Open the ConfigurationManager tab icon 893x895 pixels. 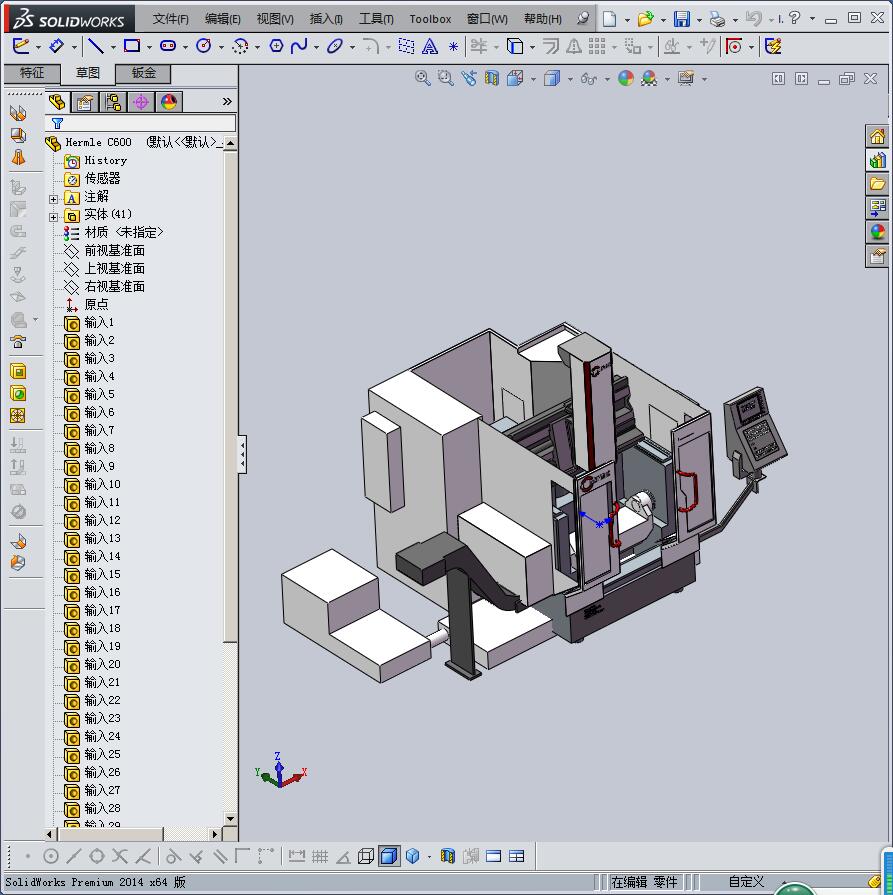[113, 101]
